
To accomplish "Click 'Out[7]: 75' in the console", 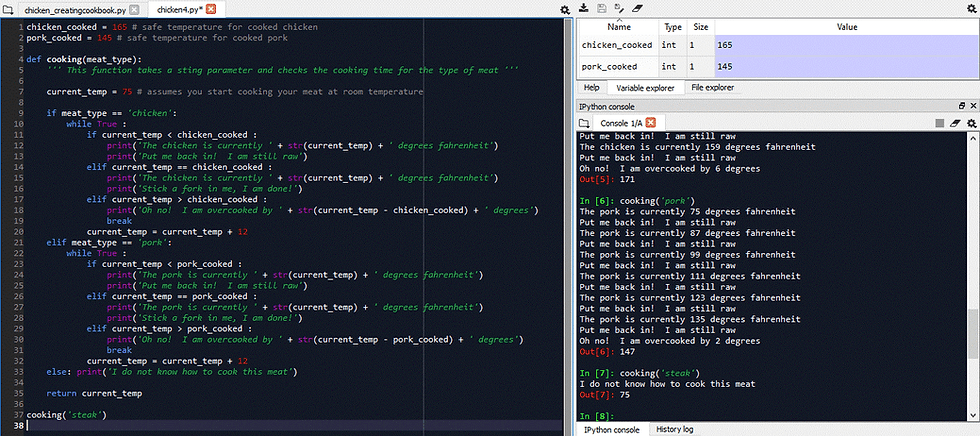I will point(603,395).
